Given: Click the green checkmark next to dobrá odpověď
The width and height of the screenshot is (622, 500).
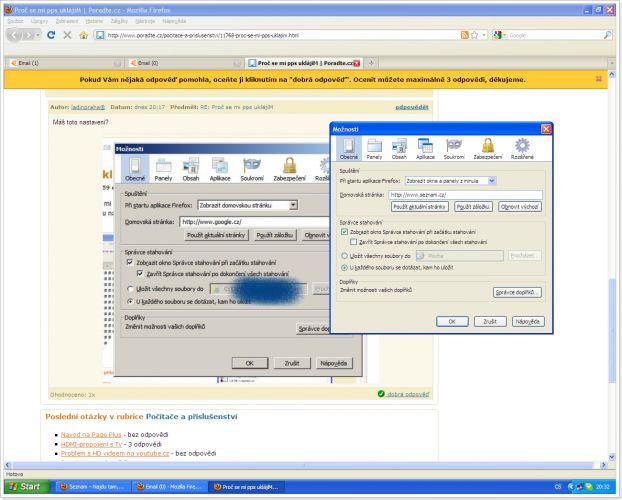Looking at the screenshot, I should (x=381, y=394).
